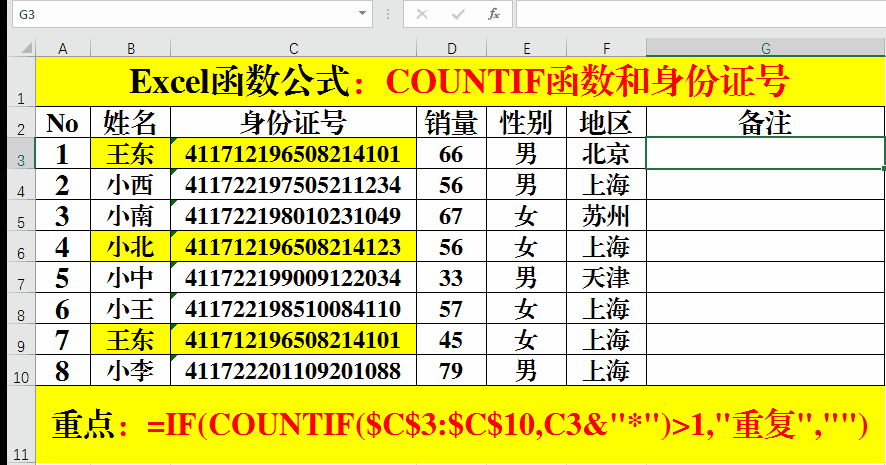The image size is (886, 465).
Task: Click name cell '小李'
Action: pos(131,371)
